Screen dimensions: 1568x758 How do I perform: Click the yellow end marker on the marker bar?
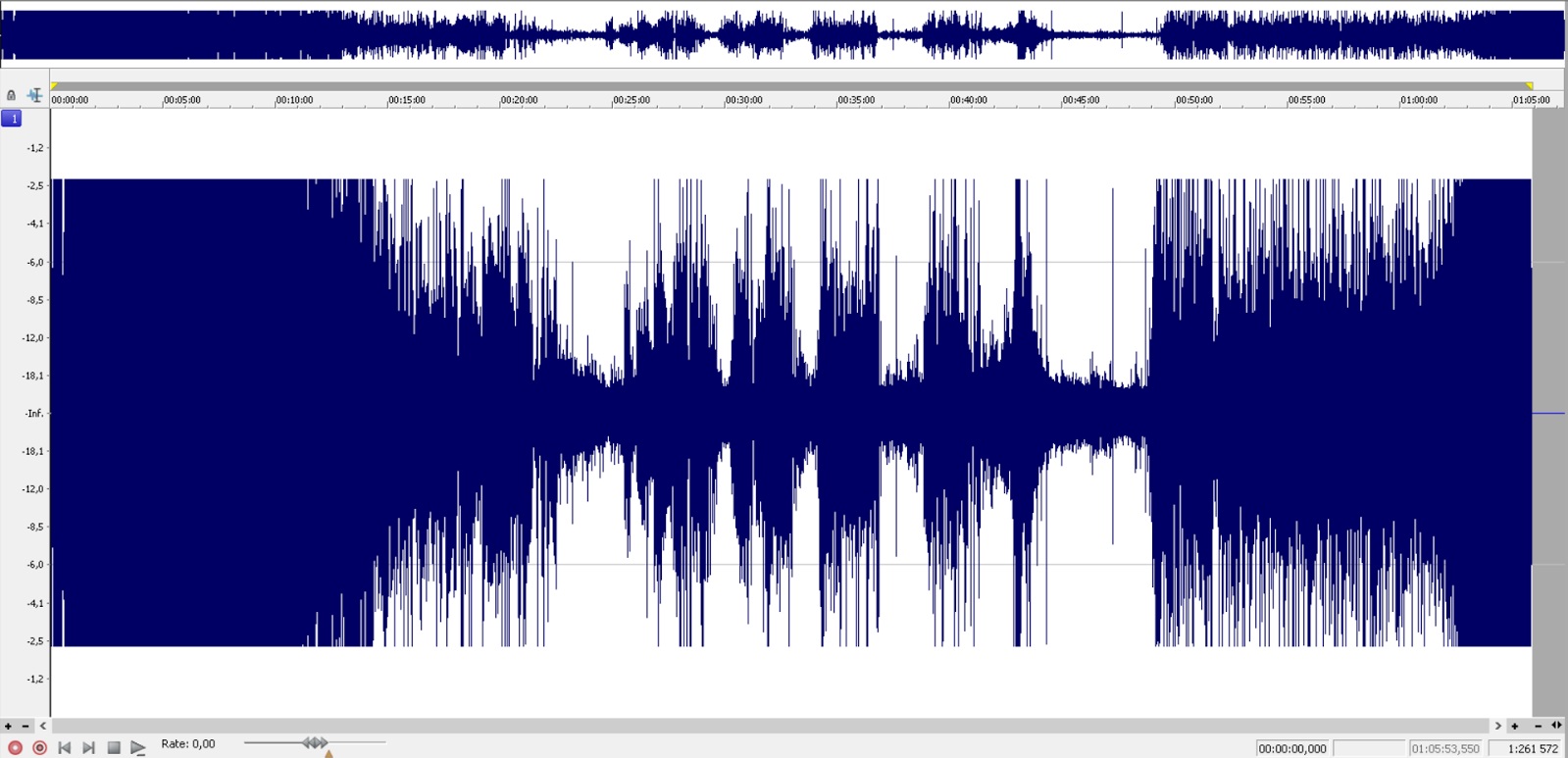[x=1529, y=86]
